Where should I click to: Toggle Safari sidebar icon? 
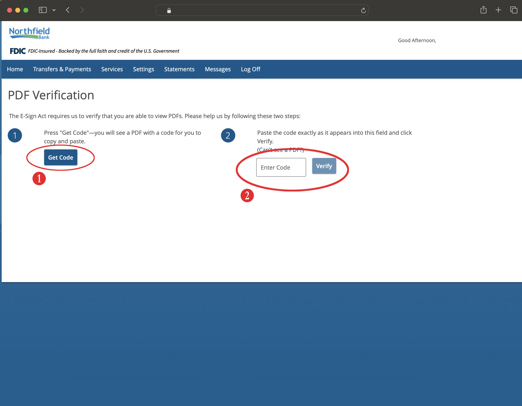click(x=43, y=10)
